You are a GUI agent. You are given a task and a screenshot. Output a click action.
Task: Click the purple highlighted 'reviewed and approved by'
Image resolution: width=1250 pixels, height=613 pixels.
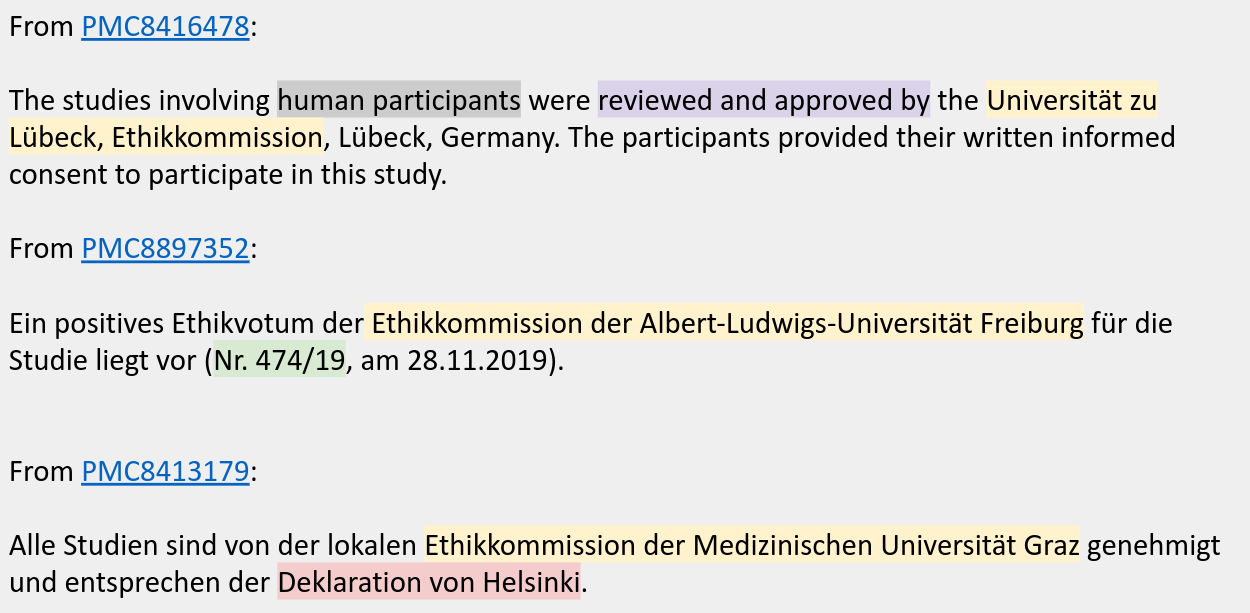pyautogui.click(x=764, y=100)
